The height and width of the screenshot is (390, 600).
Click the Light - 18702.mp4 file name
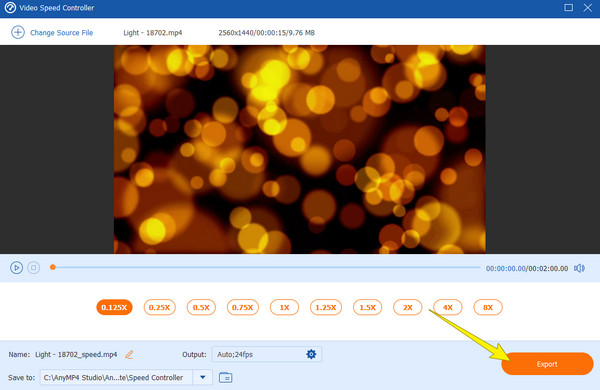pyautogui.click(x=153, y=33)
